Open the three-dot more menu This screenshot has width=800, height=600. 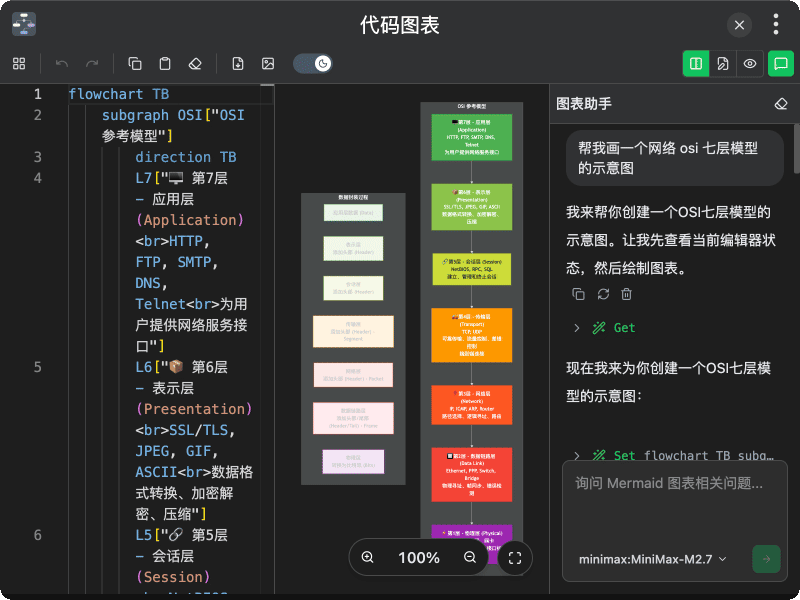776,24
